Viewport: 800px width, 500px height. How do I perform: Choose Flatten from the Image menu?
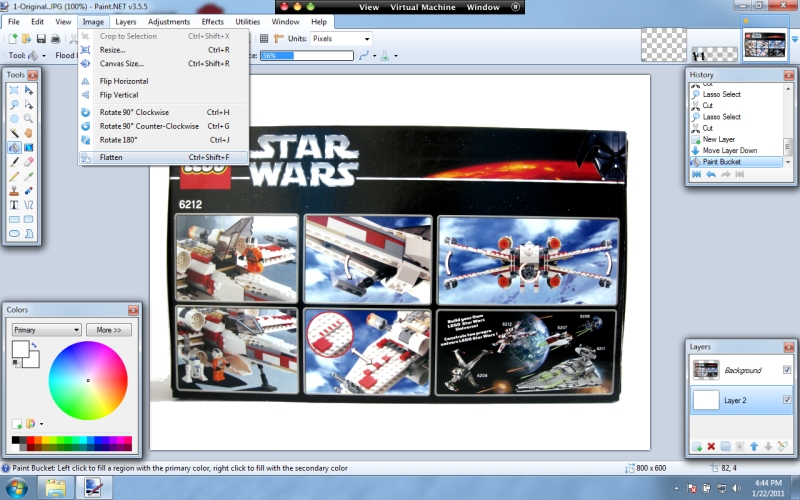163,157
